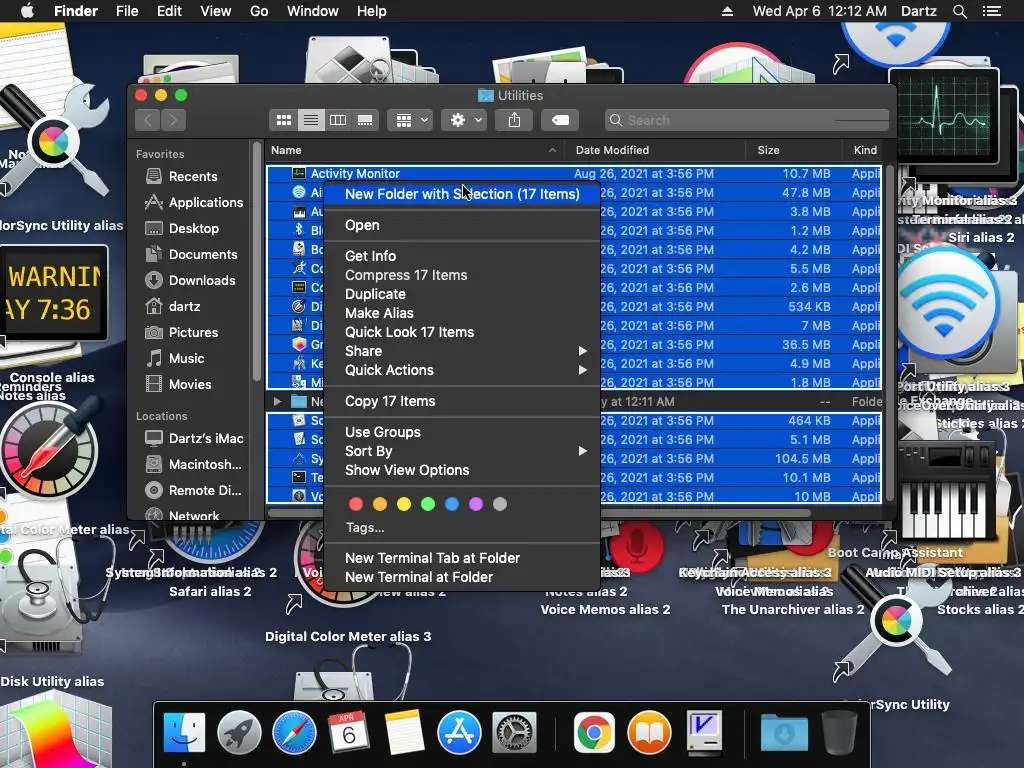
Task: Open the gear Action menu dropdown
Action: pos(464,120)
